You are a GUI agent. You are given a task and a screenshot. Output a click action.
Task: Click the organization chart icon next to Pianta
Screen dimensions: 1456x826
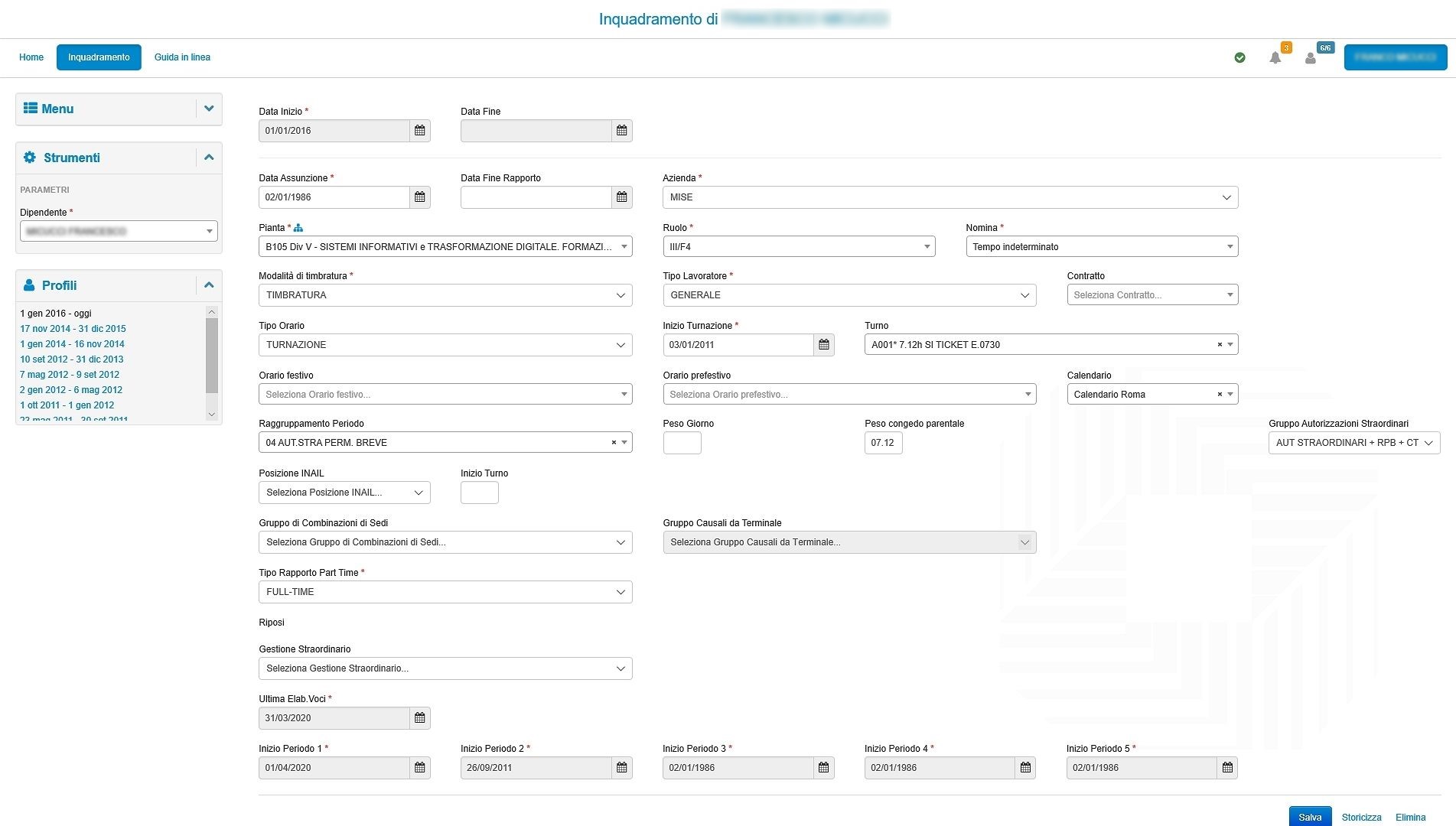[298, 228]
